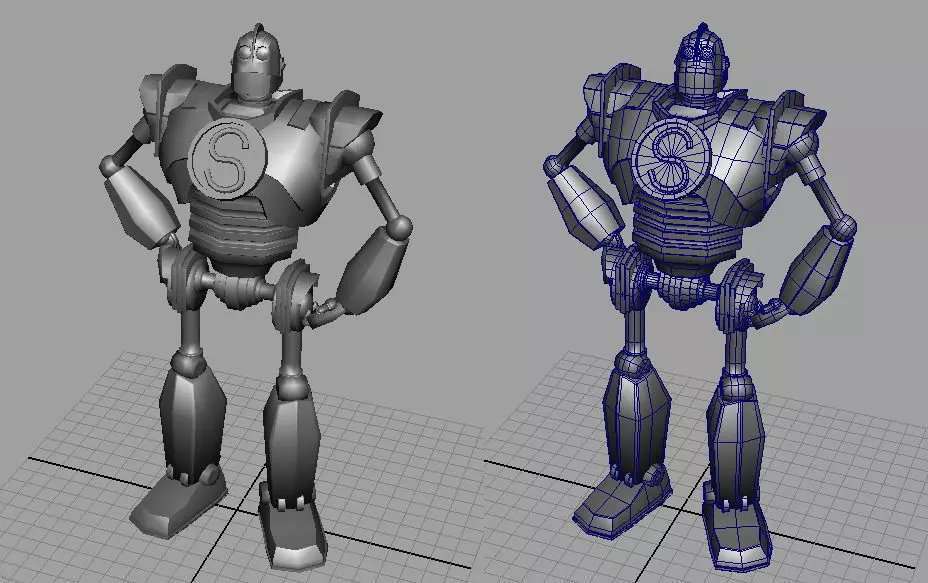Select the wireframe robot's head
The image size is (928, 583).
[700, 61]
